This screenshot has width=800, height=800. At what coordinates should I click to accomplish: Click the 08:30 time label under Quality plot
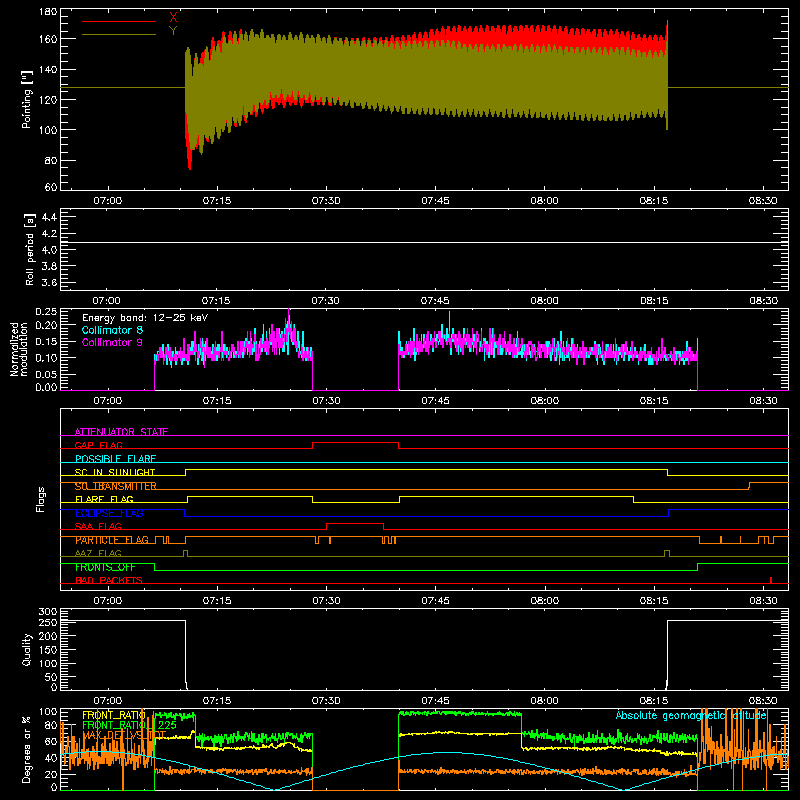[x=763, y=701]
